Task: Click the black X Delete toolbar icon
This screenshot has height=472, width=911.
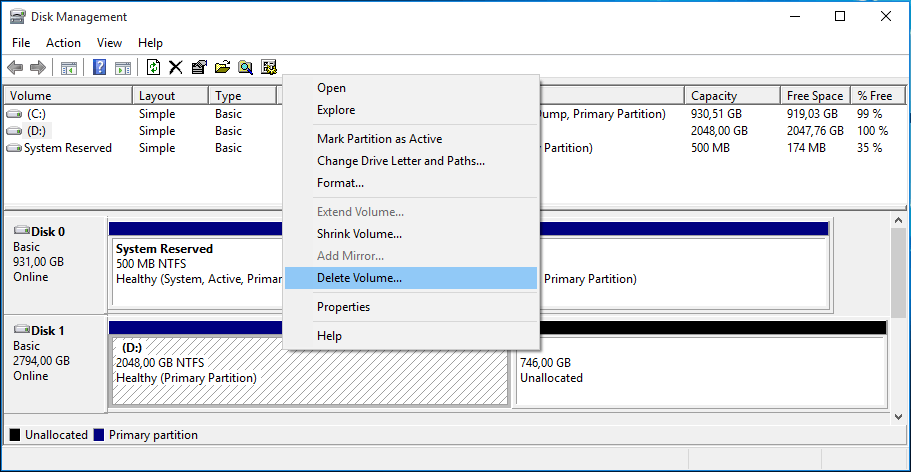Action: 176,67
